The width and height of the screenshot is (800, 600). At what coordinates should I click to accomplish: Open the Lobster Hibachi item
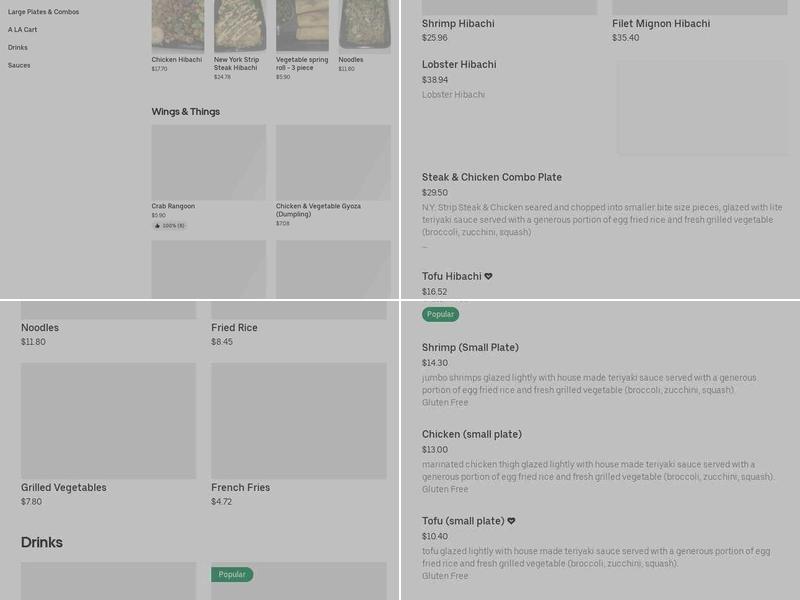pos(459,65)
